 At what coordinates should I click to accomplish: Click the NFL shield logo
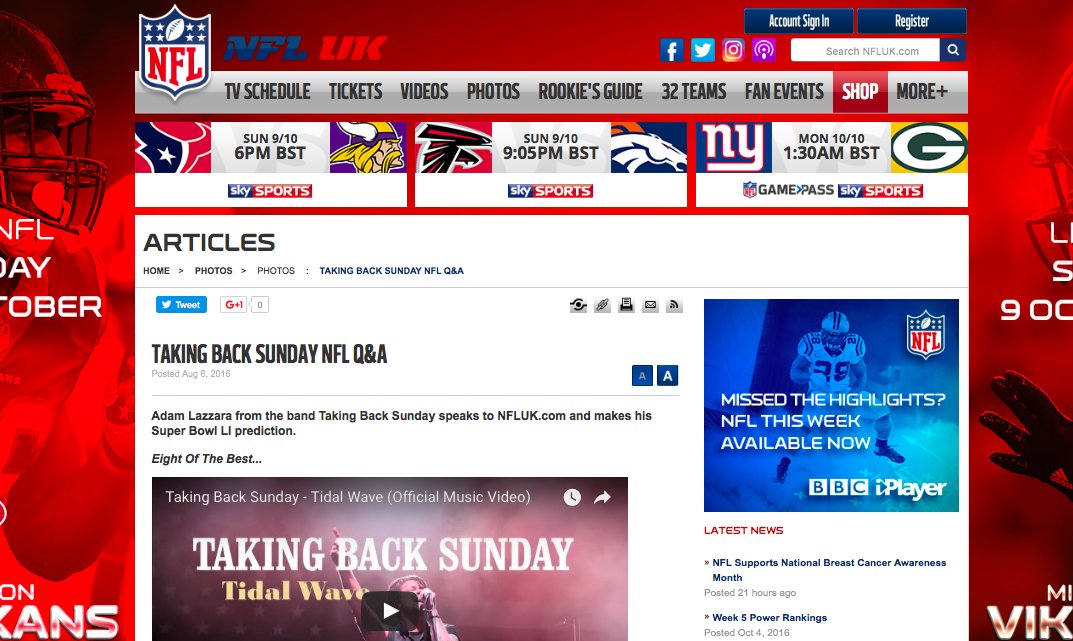(x=175, y=53)
